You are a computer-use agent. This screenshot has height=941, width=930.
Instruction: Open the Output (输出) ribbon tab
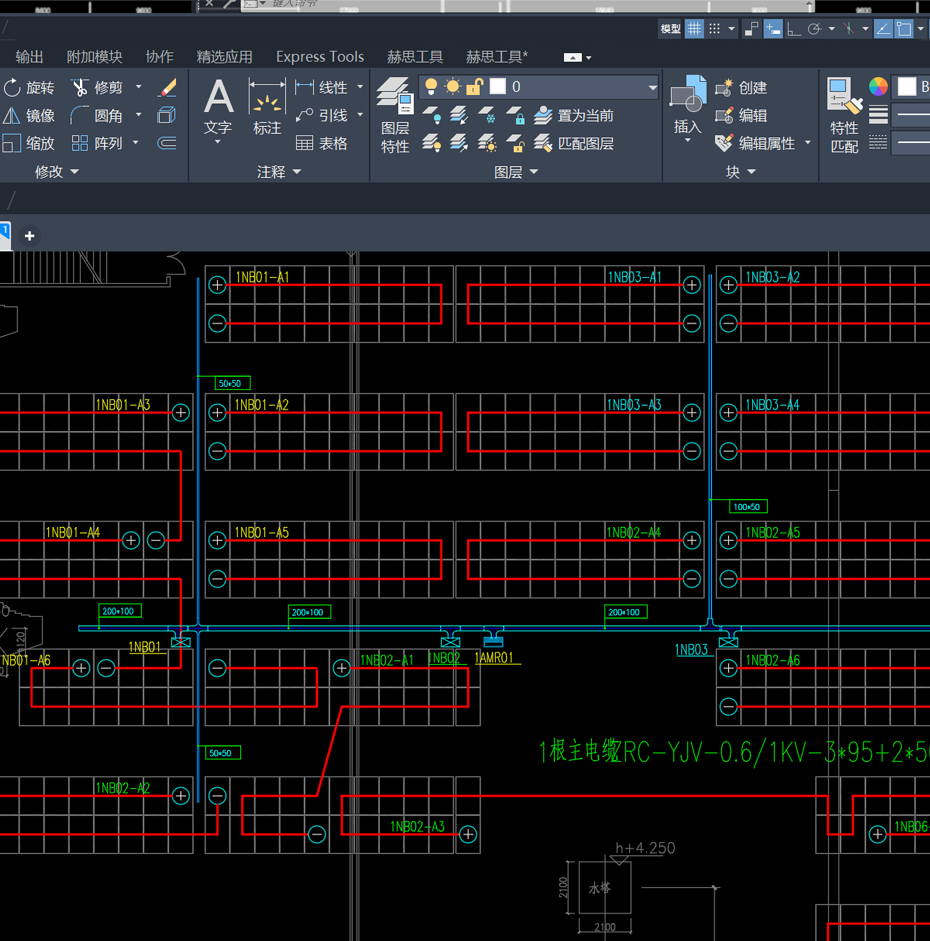pyautogui.click(x=29, y=57)
